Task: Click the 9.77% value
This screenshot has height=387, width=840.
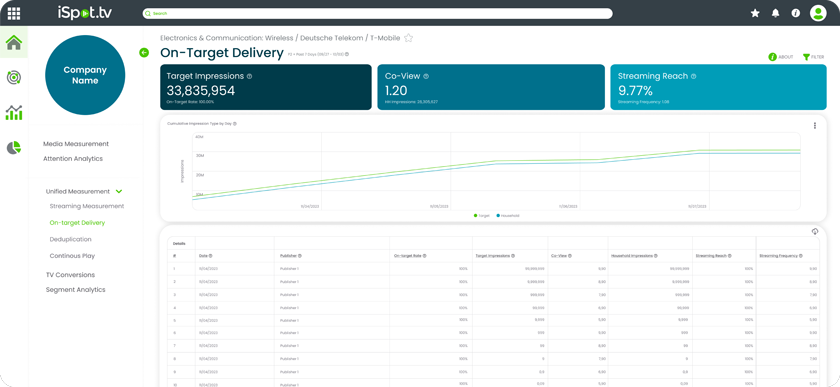Action: pyautogui.click(x=635, y=91)
